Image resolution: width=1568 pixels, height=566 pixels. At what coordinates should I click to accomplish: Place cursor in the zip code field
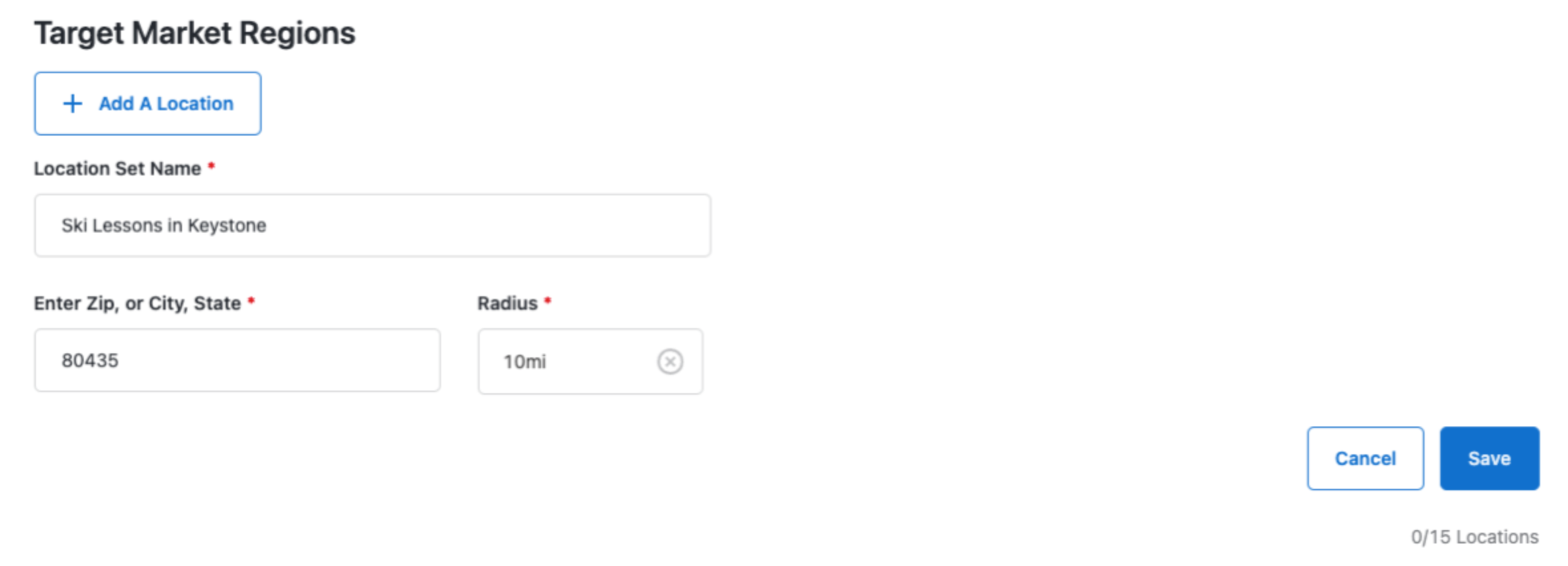point(237,359)
